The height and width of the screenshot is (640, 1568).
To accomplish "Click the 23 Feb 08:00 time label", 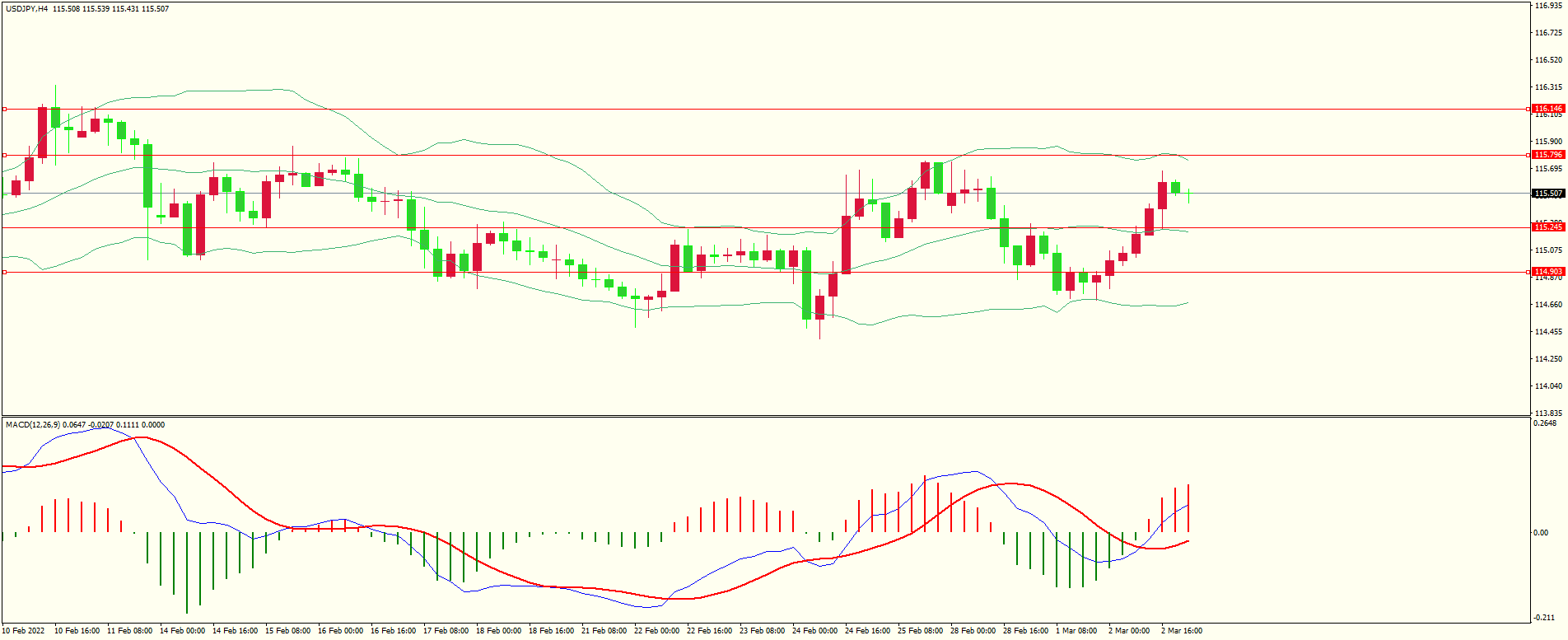I will pyautogui.click(x=762, y=631).
